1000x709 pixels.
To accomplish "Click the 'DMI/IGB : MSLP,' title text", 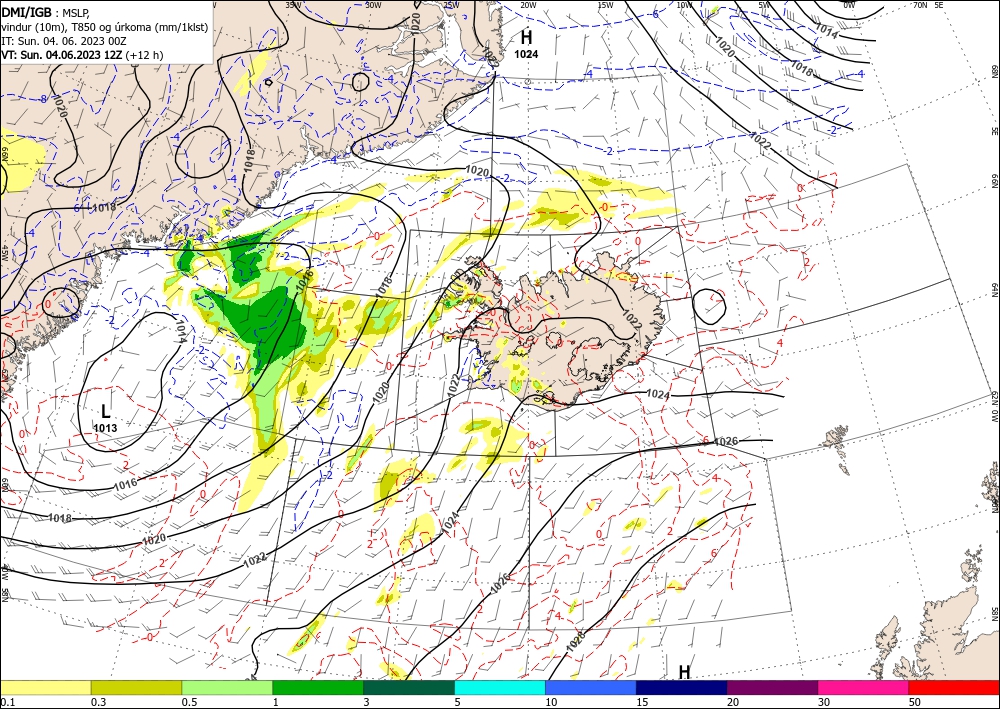I will pyautogui.click(x=46, y=11).
